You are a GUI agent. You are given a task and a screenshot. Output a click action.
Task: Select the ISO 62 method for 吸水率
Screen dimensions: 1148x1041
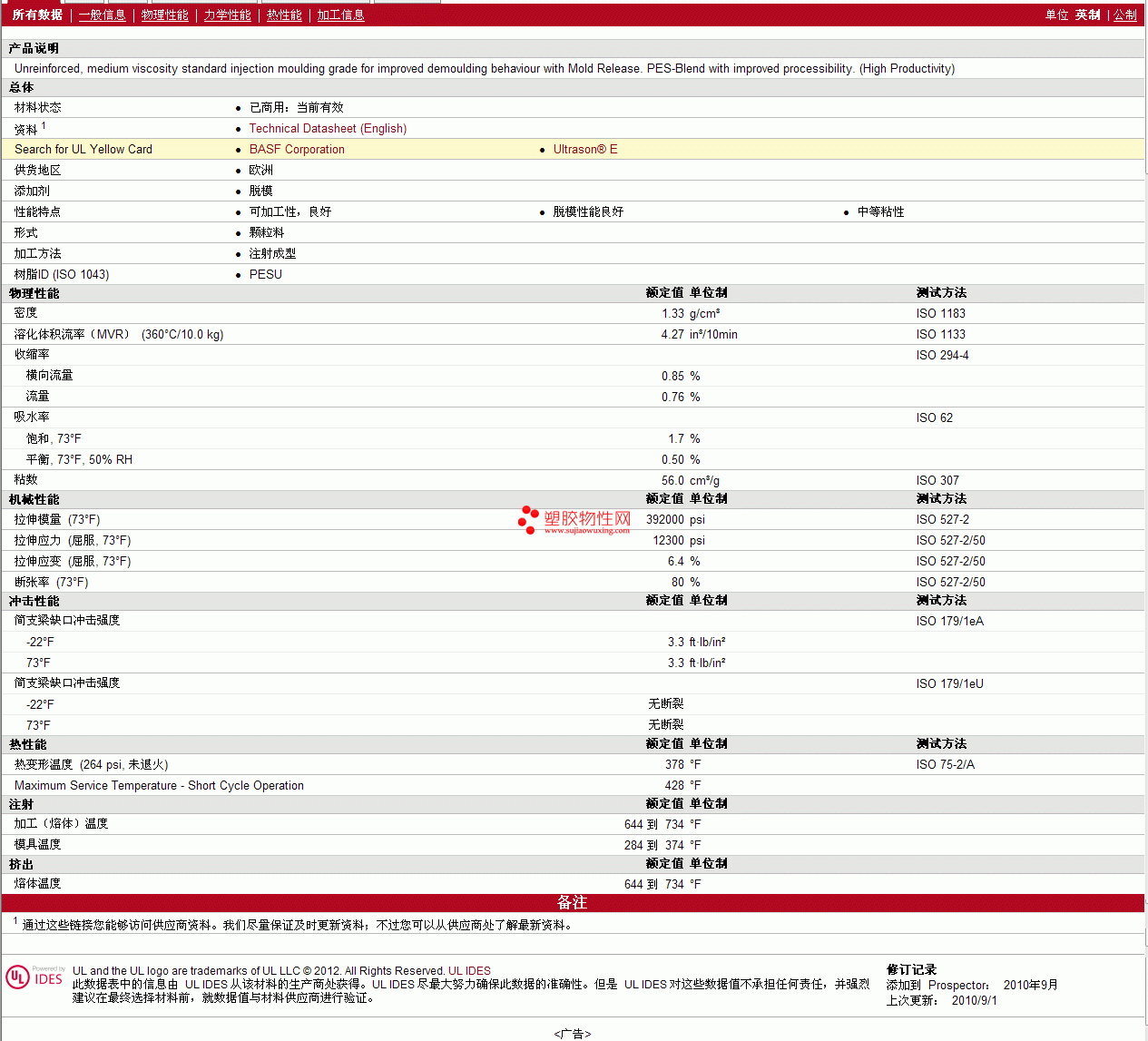click(x=935, y=418)
